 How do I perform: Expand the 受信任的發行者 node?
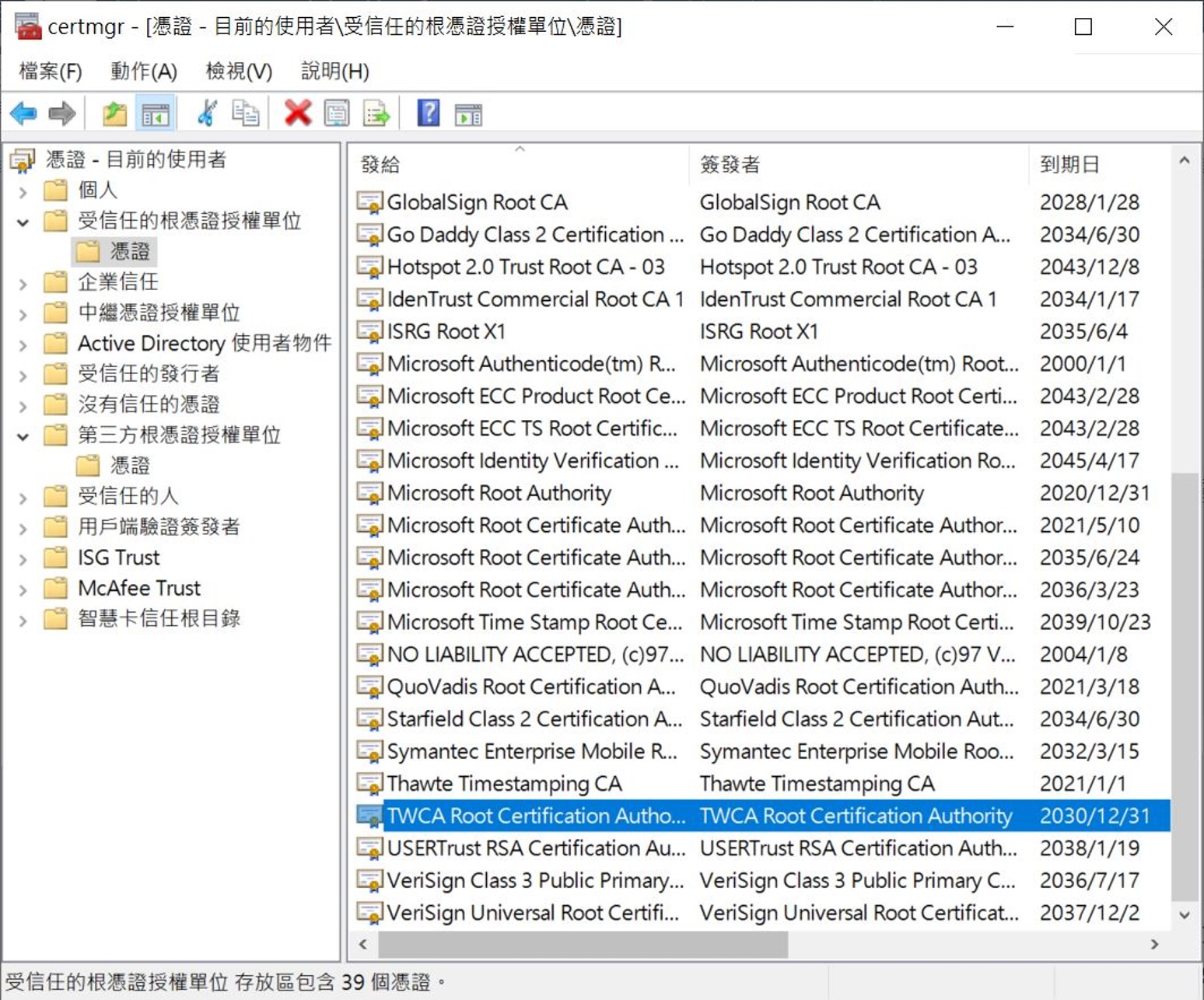coord(23,375)
